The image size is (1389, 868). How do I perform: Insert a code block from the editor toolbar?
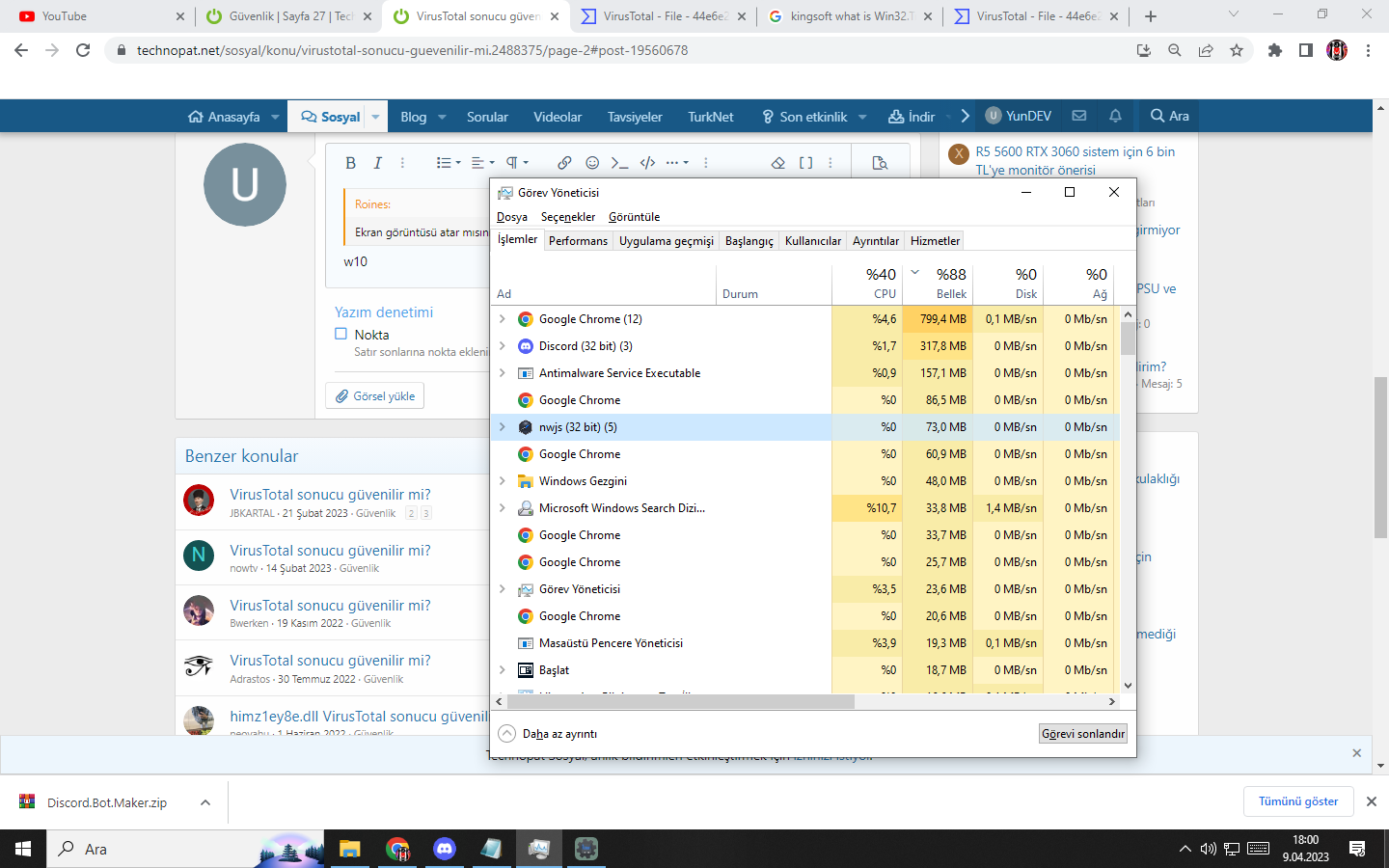(648, 163)
